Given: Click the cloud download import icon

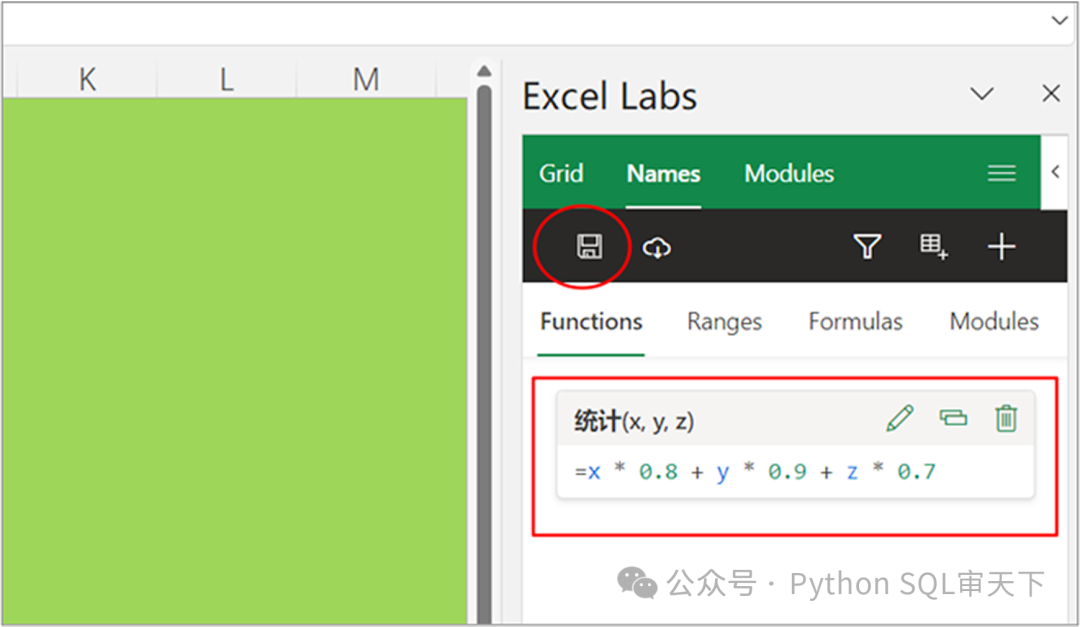Looking at the screenshot, I should [x=656, y=247].
